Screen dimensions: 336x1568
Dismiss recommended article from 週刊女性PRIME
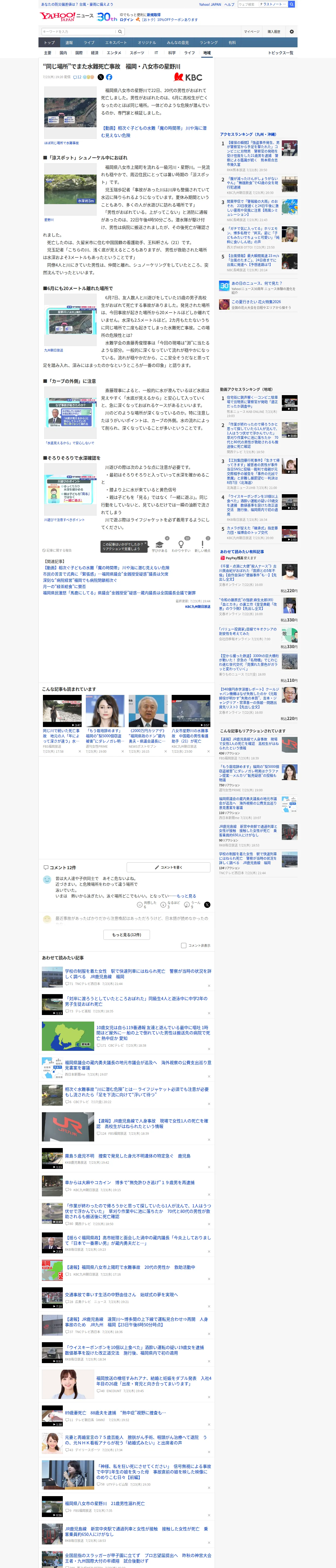tap(122, 751)
